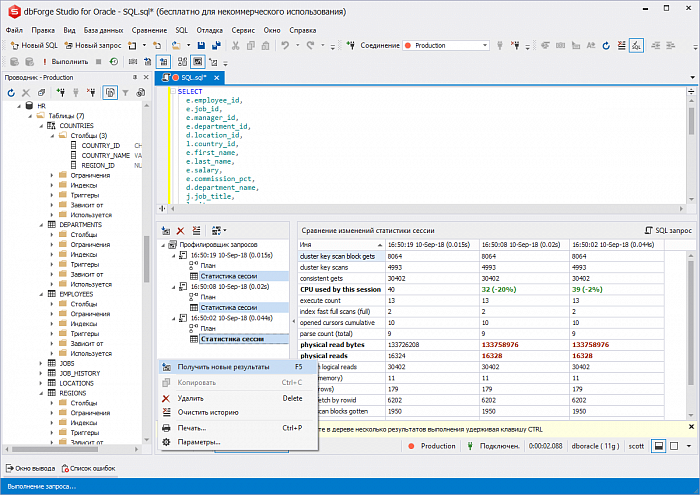Open the Отладка menu

click(x=209, y=30)
